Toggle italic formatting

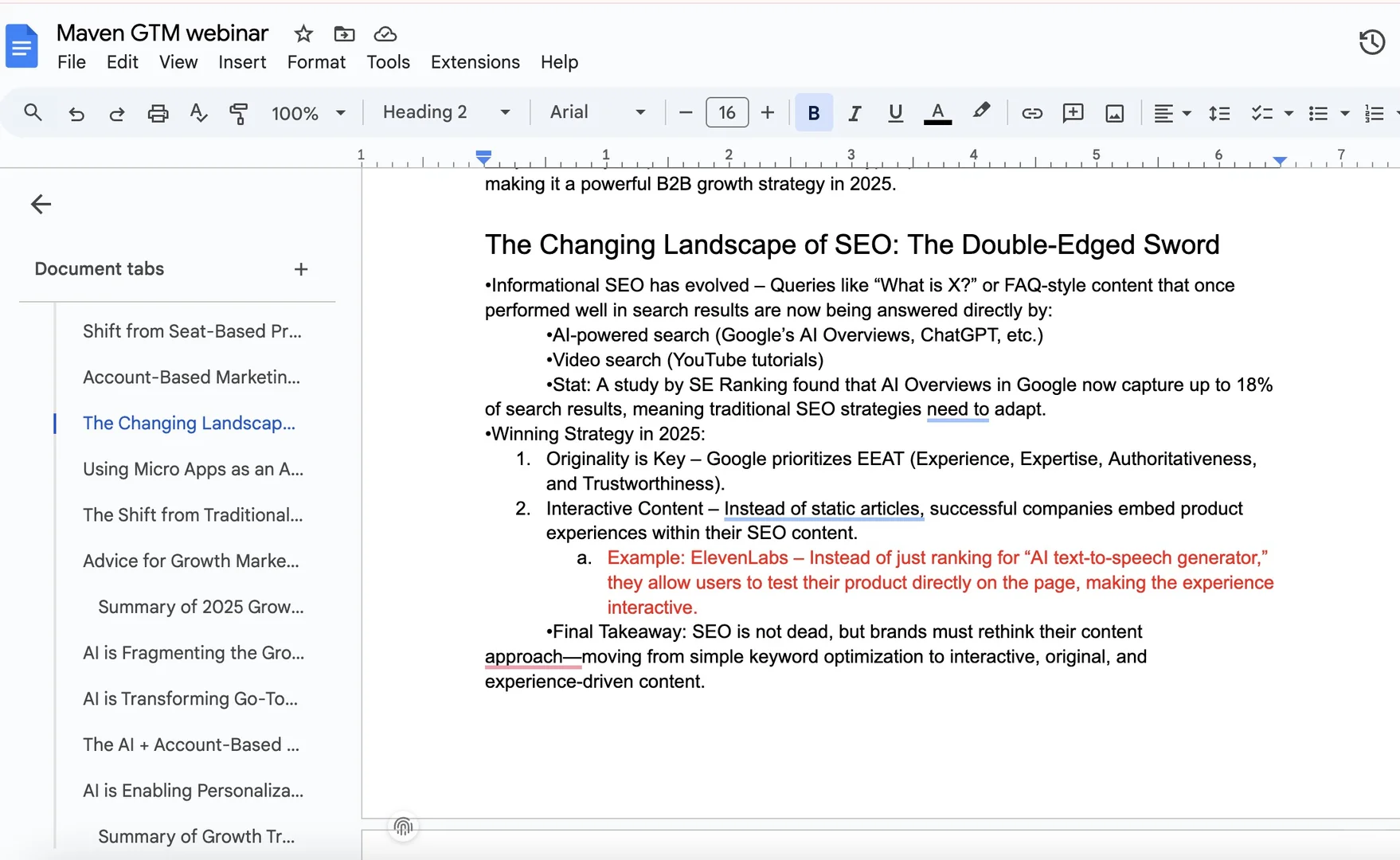854,113
